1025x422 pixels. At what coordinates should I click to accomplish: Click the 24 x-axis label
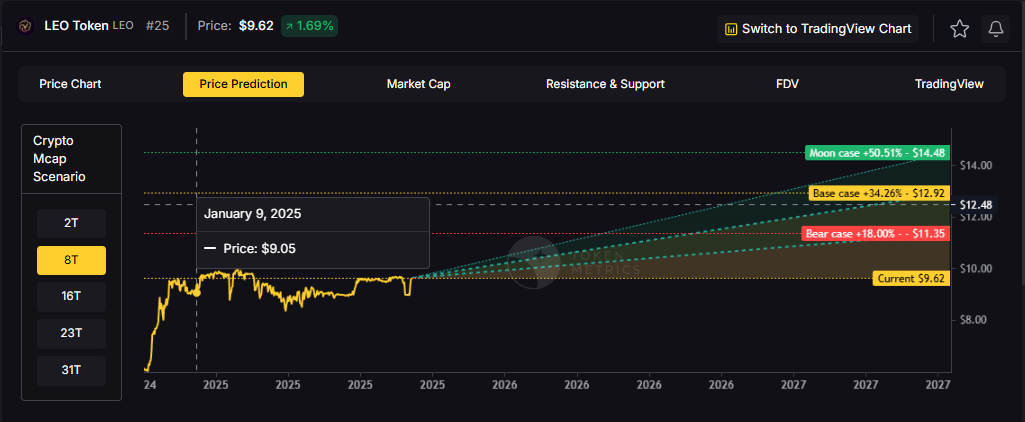point(149,385)
